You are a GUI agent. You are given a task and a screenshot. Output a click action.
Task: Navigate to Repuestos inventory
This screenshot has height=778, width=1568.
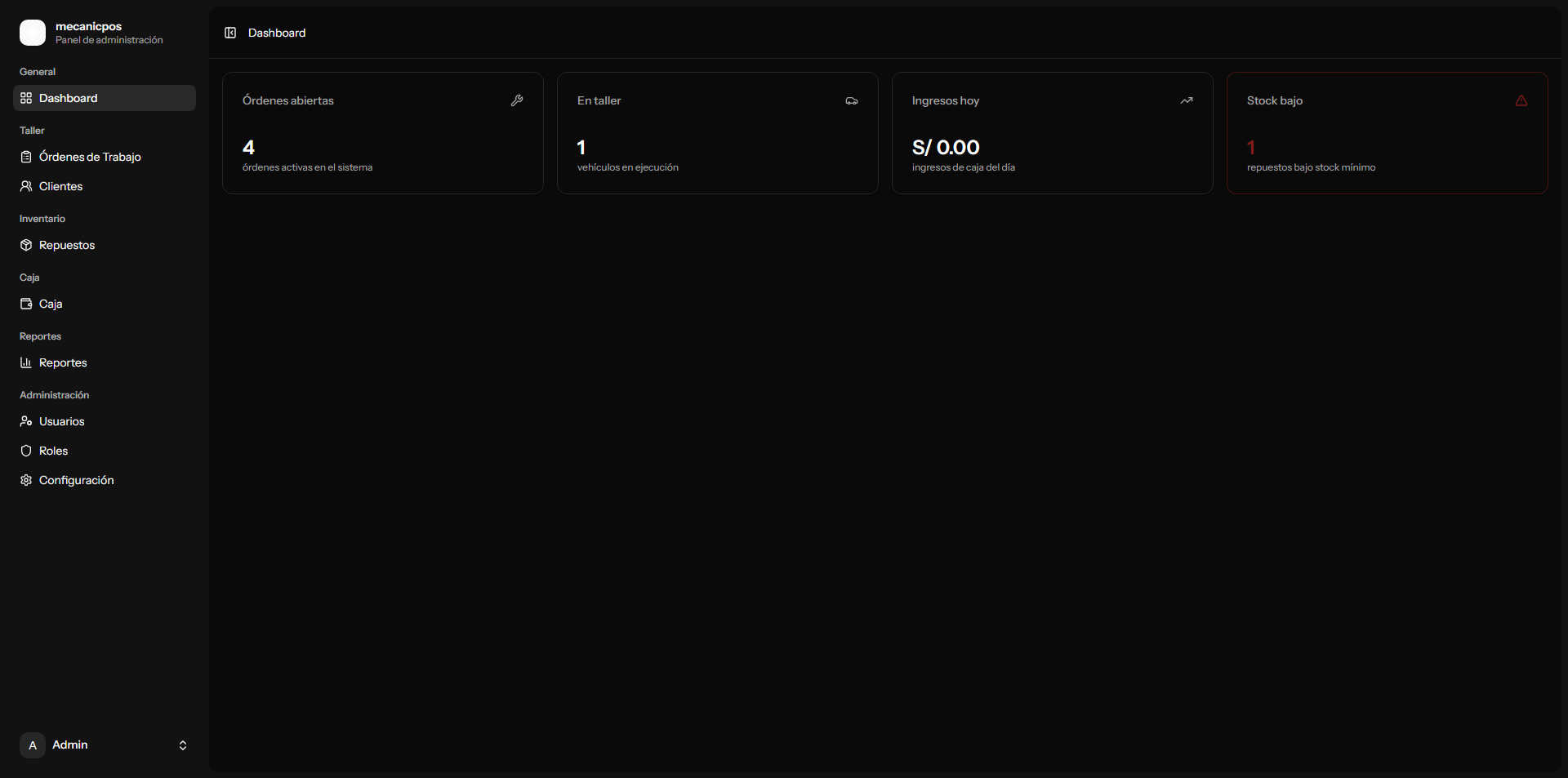point(105,245)
